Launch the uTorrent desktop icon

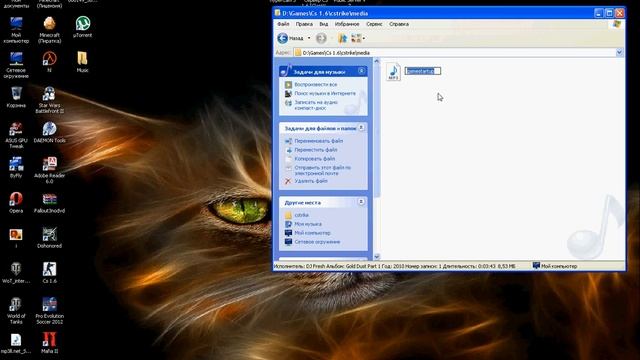(82, 27)
